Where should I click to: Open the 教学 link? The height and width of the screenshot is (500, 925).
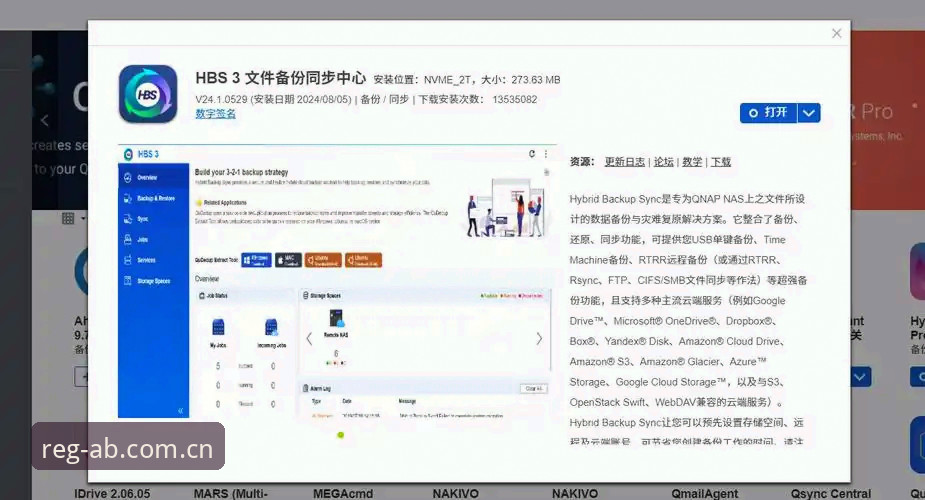coord(692,162)
